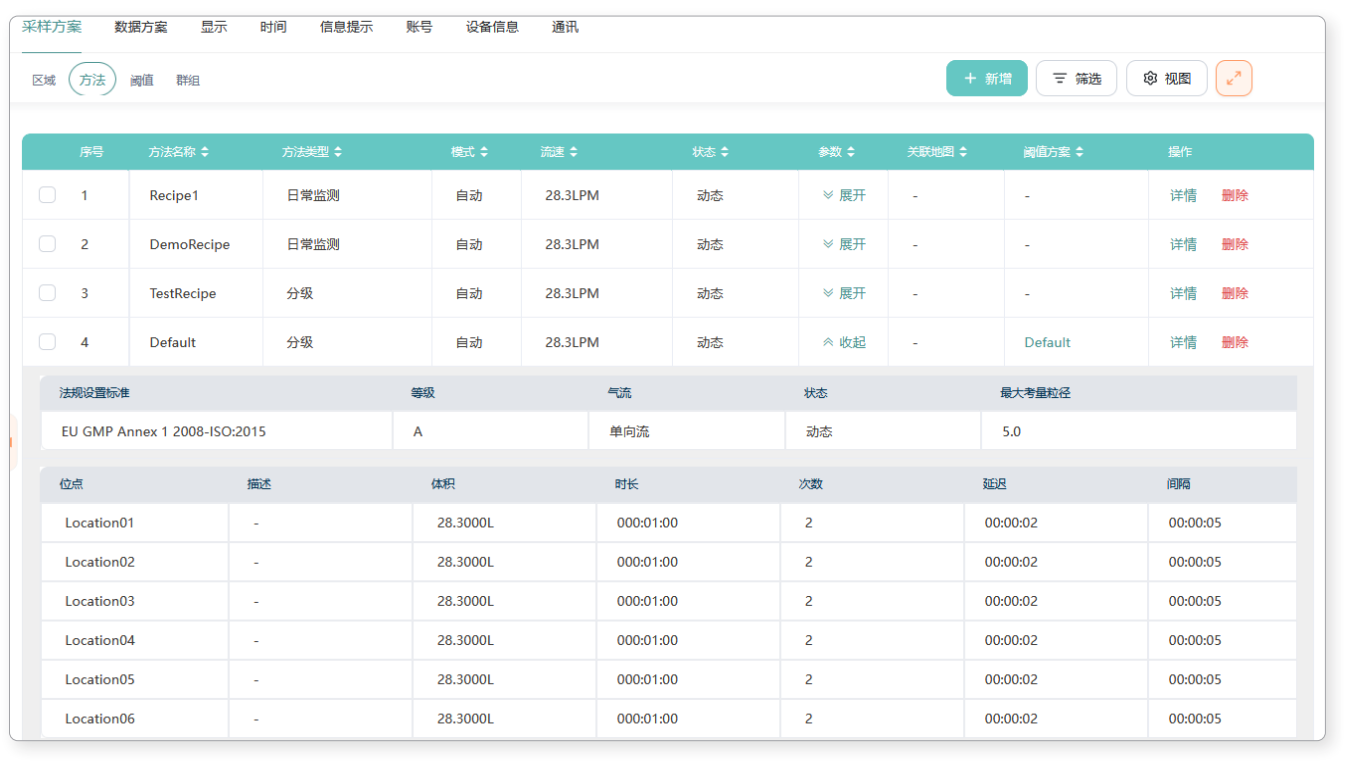Viewport: 1345px width, 766px height.
Task: Switch to the 数据方案 tab
Action: (x=141, y=27)
